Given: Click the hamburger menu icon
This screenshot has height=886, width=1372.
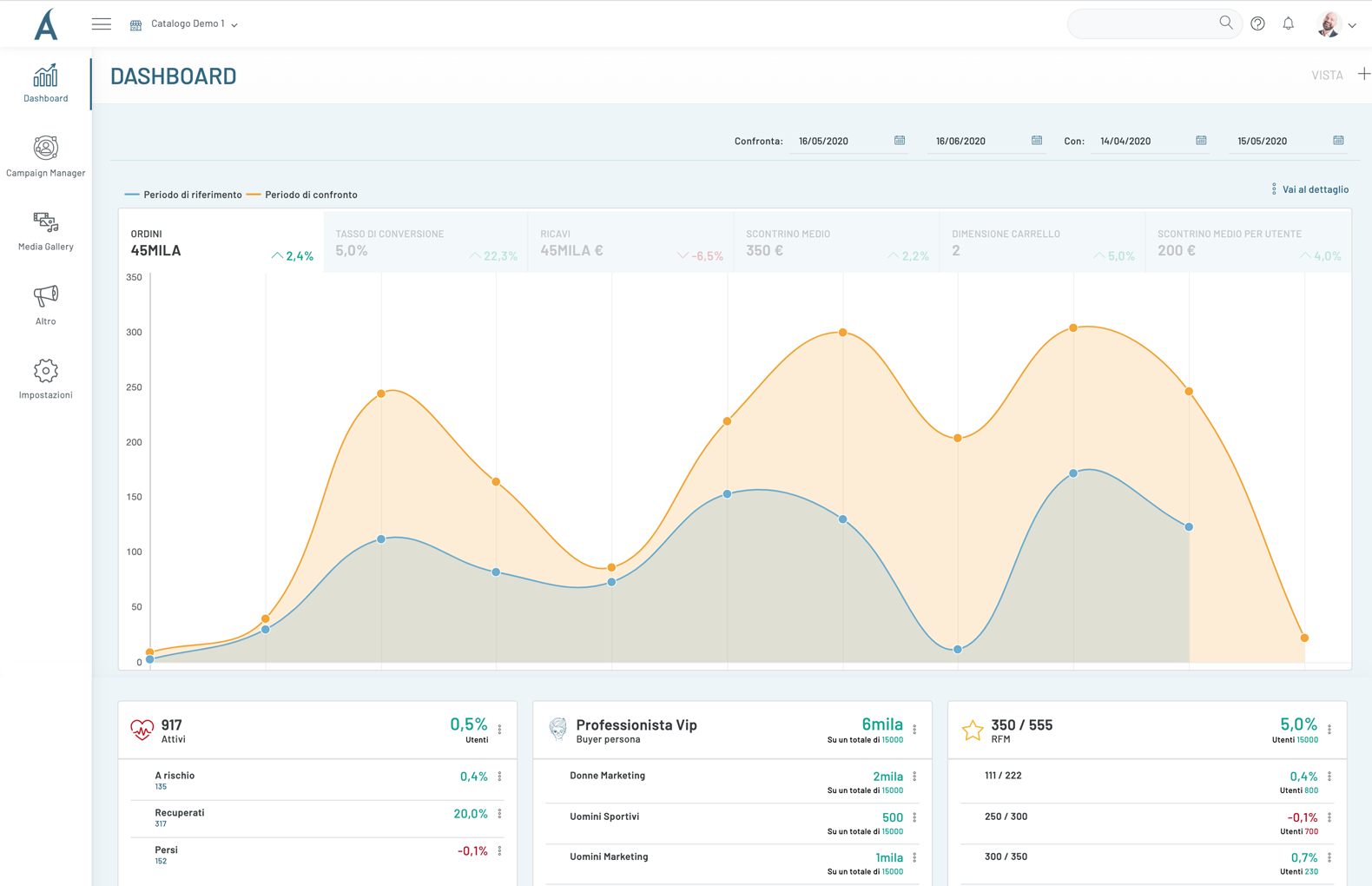Looking at the screenshot, I should click(x=102, y=24).
